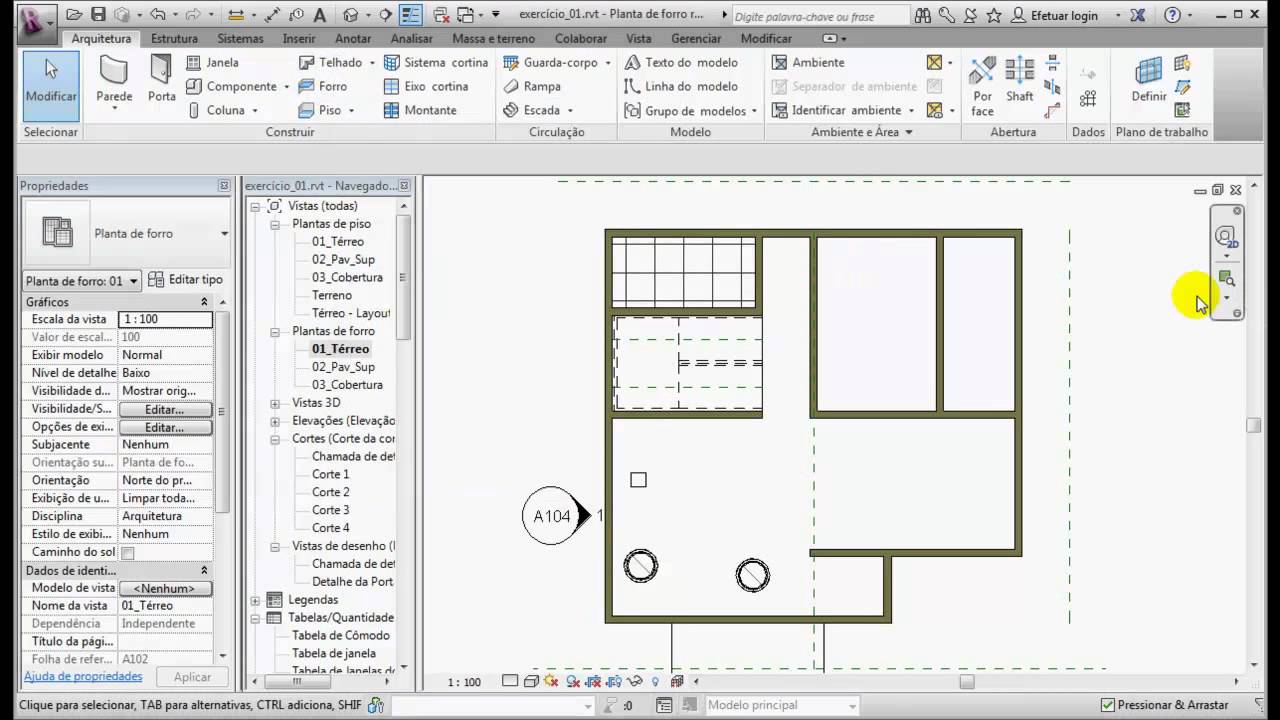
Task: Select the Shaft opening tool
Action: pyautogui.click(x=1020, y=80)
